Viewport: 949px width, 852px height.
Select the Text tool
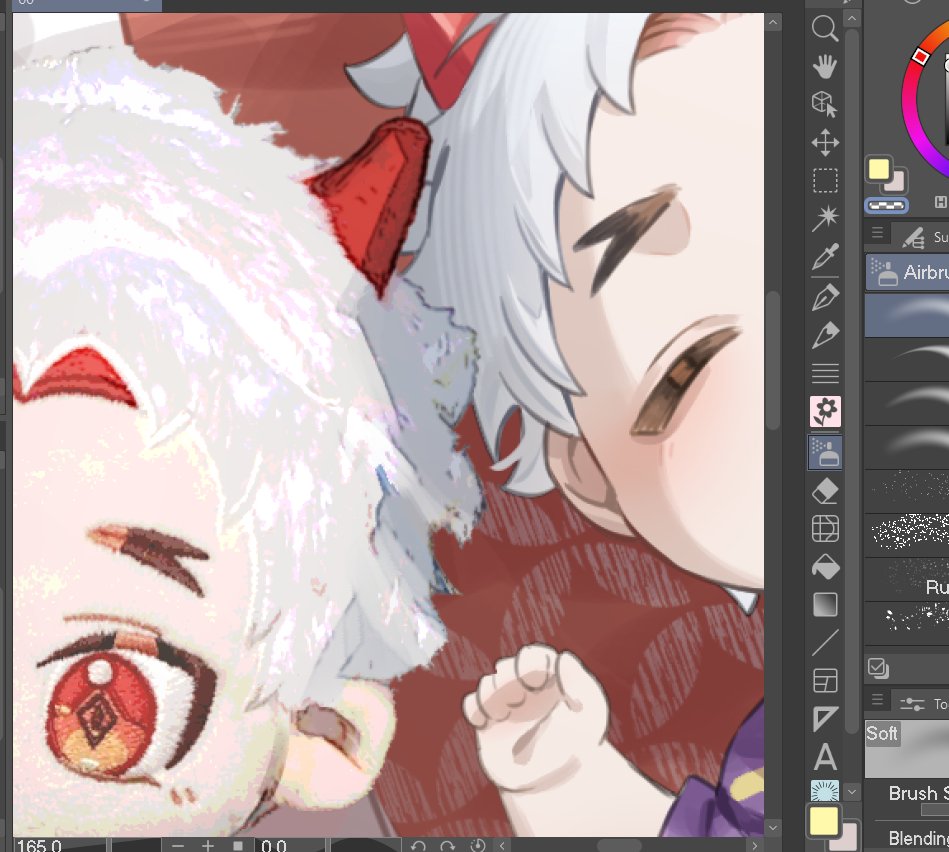825,757
